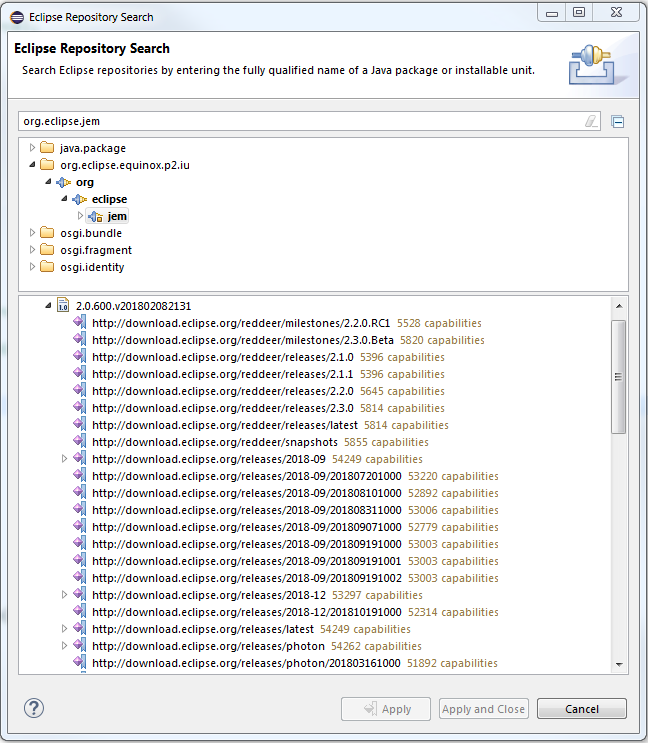
Task: Click repository icon for reddeer/releases/2.3.0
Action: [80, 408]
